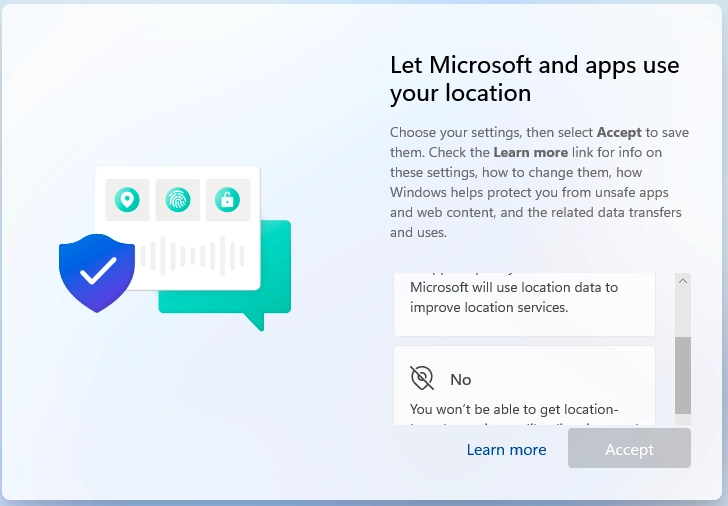
Task: Click the audio waveform bars in illustration
Action: tap(192, 256)
